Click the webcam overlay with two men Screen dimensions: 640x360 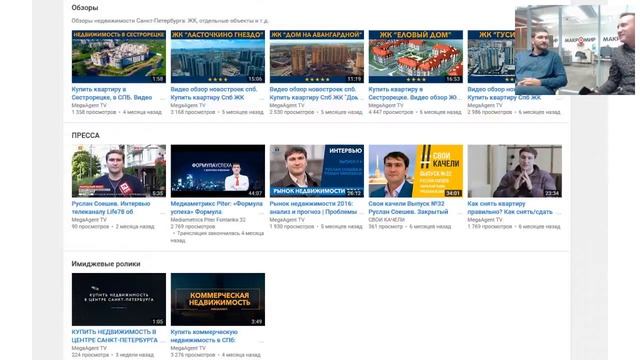[x=575, y=50]
